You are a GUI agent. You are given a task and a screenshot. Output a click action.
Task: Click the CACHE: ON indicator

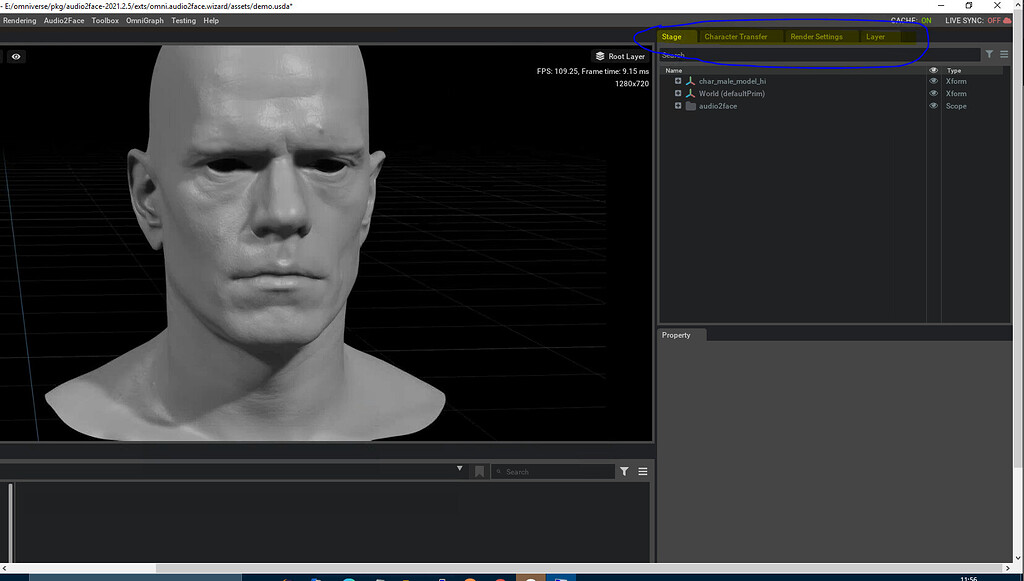(908, 18)
